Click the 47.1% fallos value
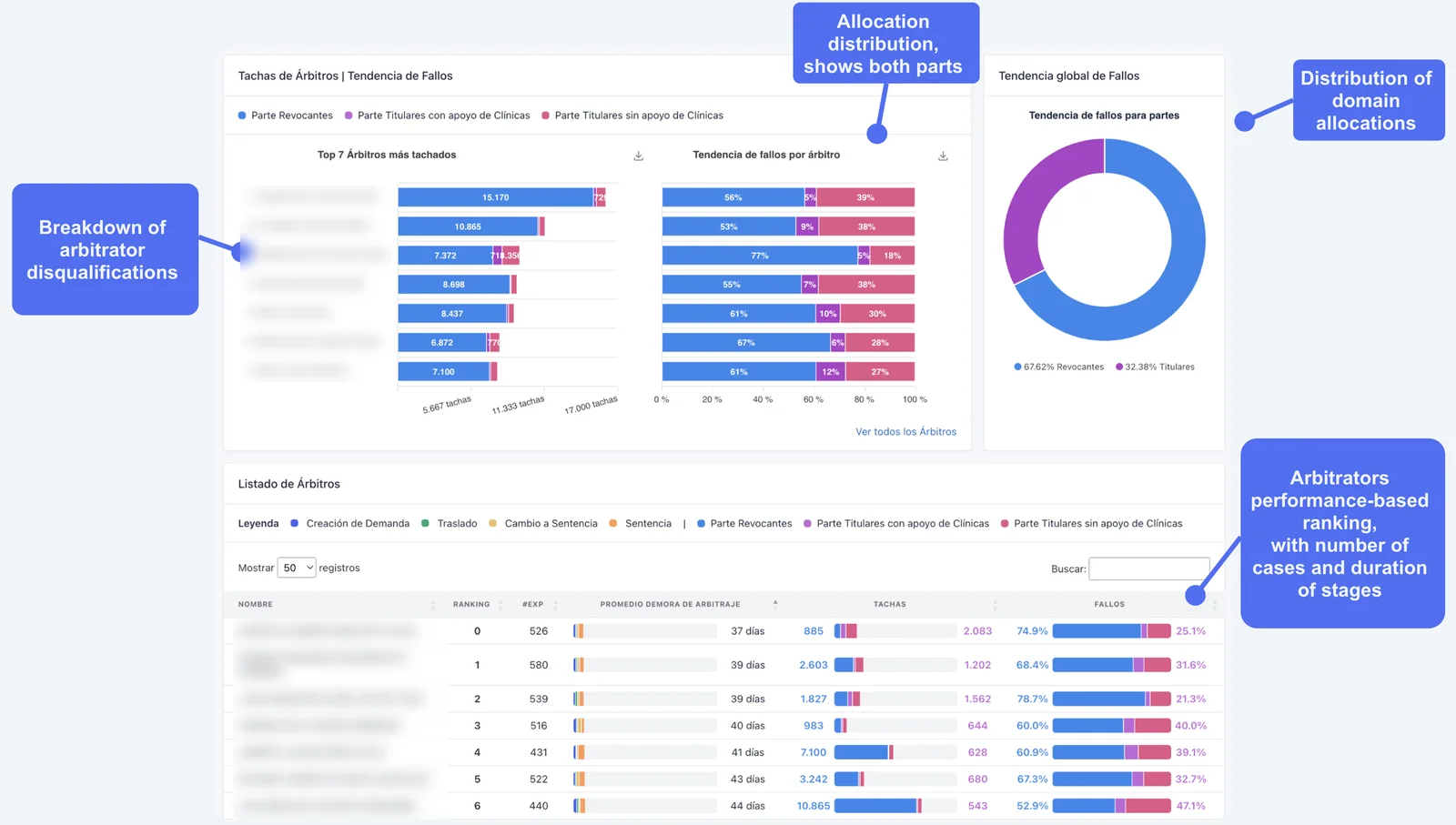The height and width of the screenshot is (825, 1456). tap(1191, 806)
